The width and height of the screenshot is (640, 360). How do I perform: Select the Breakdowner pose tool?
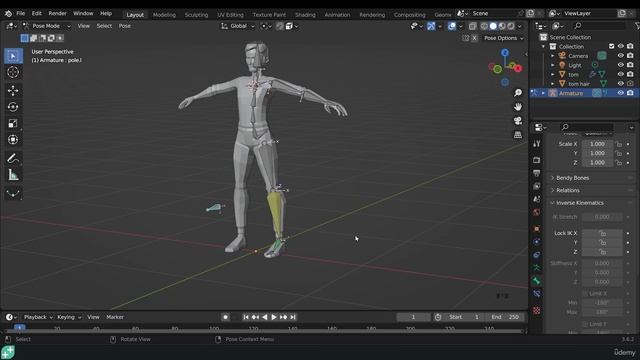pyautogui.click(x=13, y=193)
